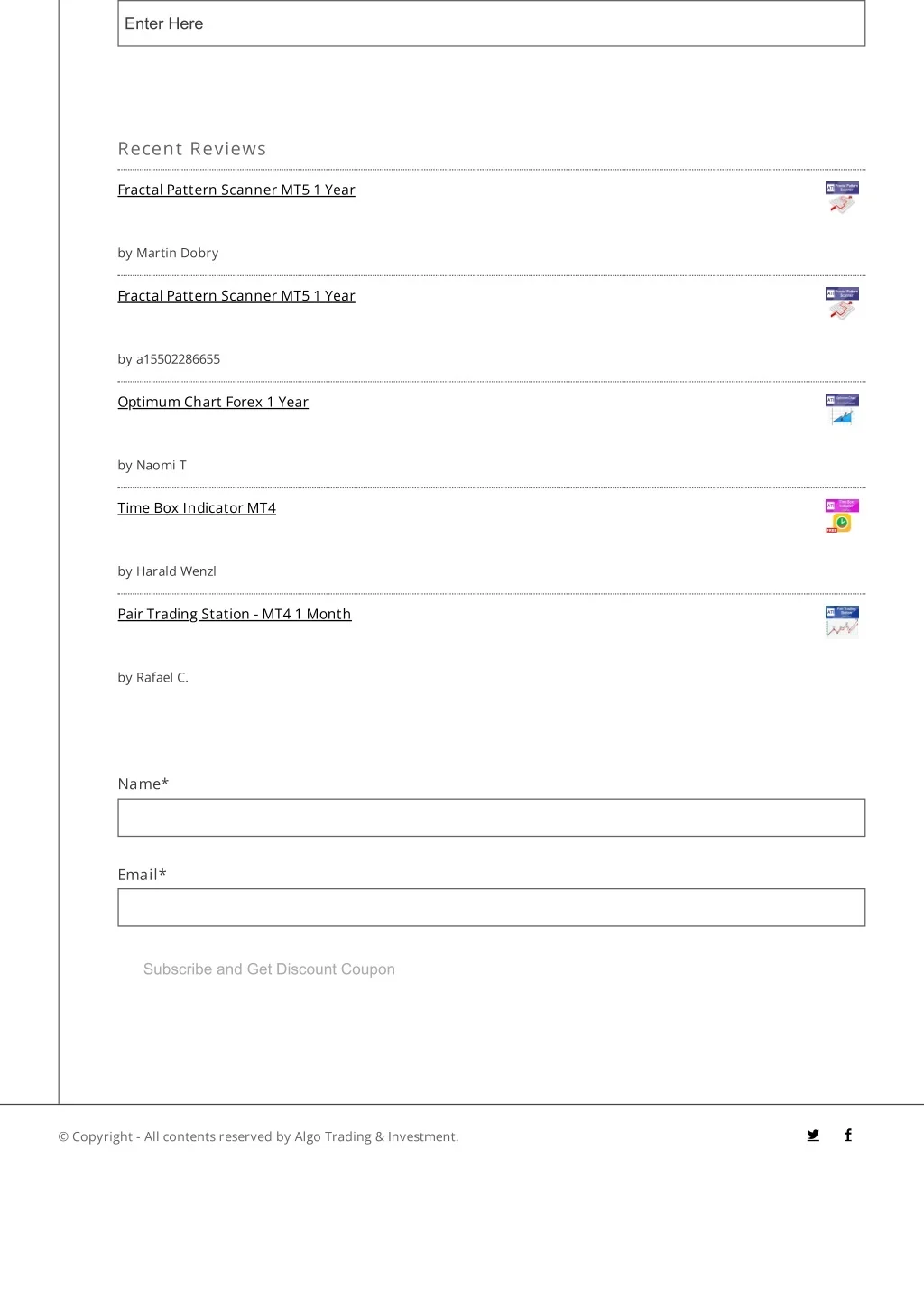Click reviewer name Harald Wenzl

tap(176, 571)
